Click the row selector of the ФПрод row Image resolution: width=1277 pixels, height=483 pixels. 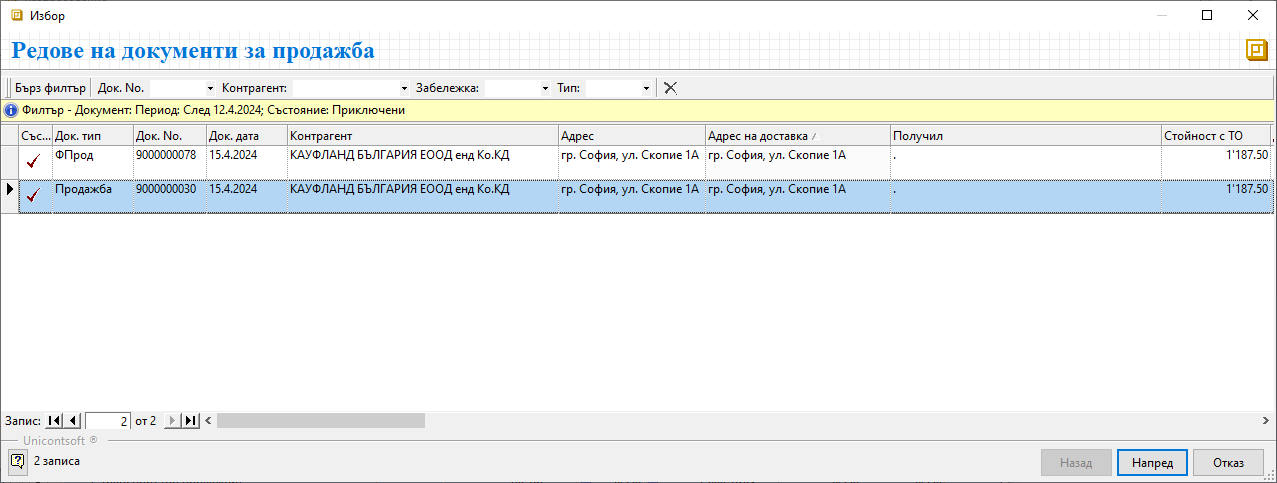pos(10,161)
